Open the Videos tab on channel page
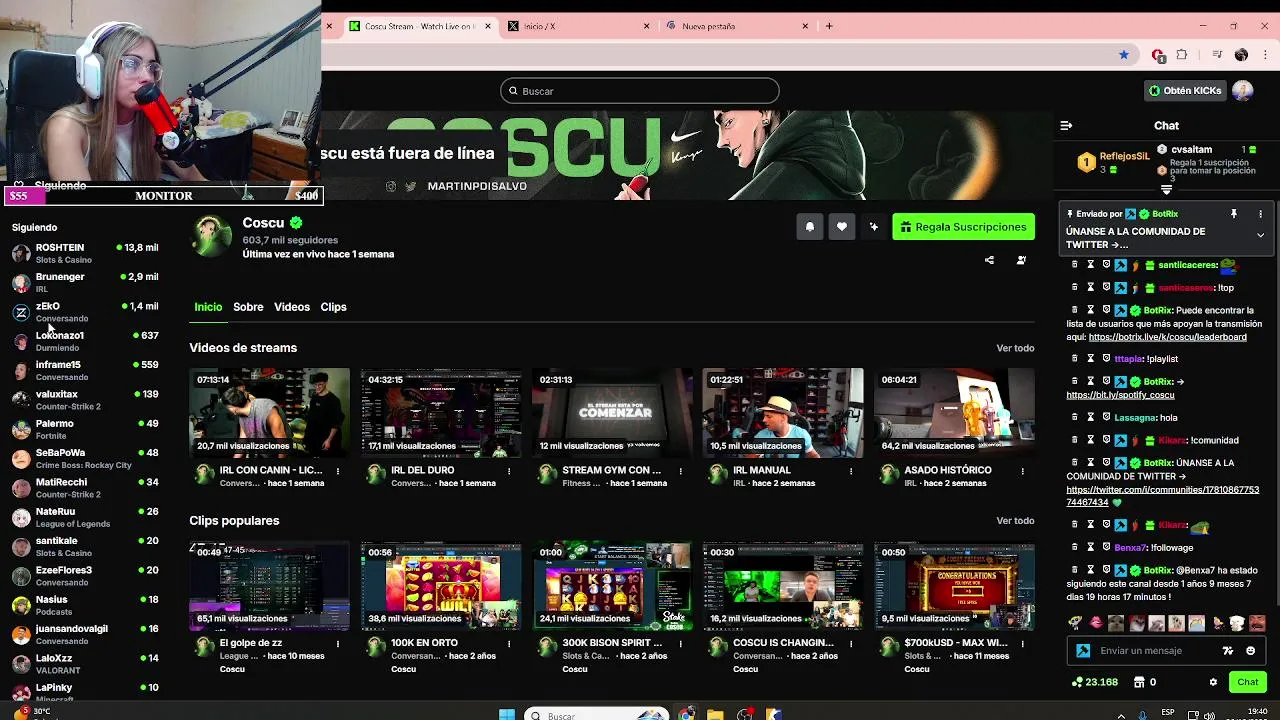 pyautogui.click(x=292, y=307)
